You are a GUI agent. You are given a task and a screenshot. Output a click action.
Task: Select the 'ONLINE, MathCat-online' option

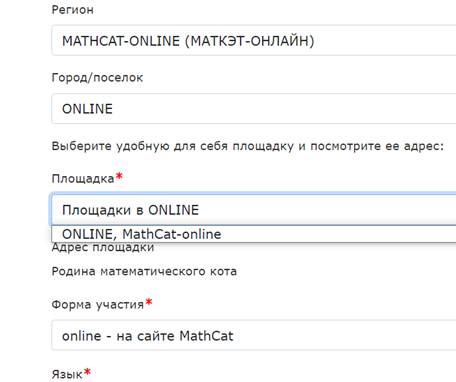point(254,234)
